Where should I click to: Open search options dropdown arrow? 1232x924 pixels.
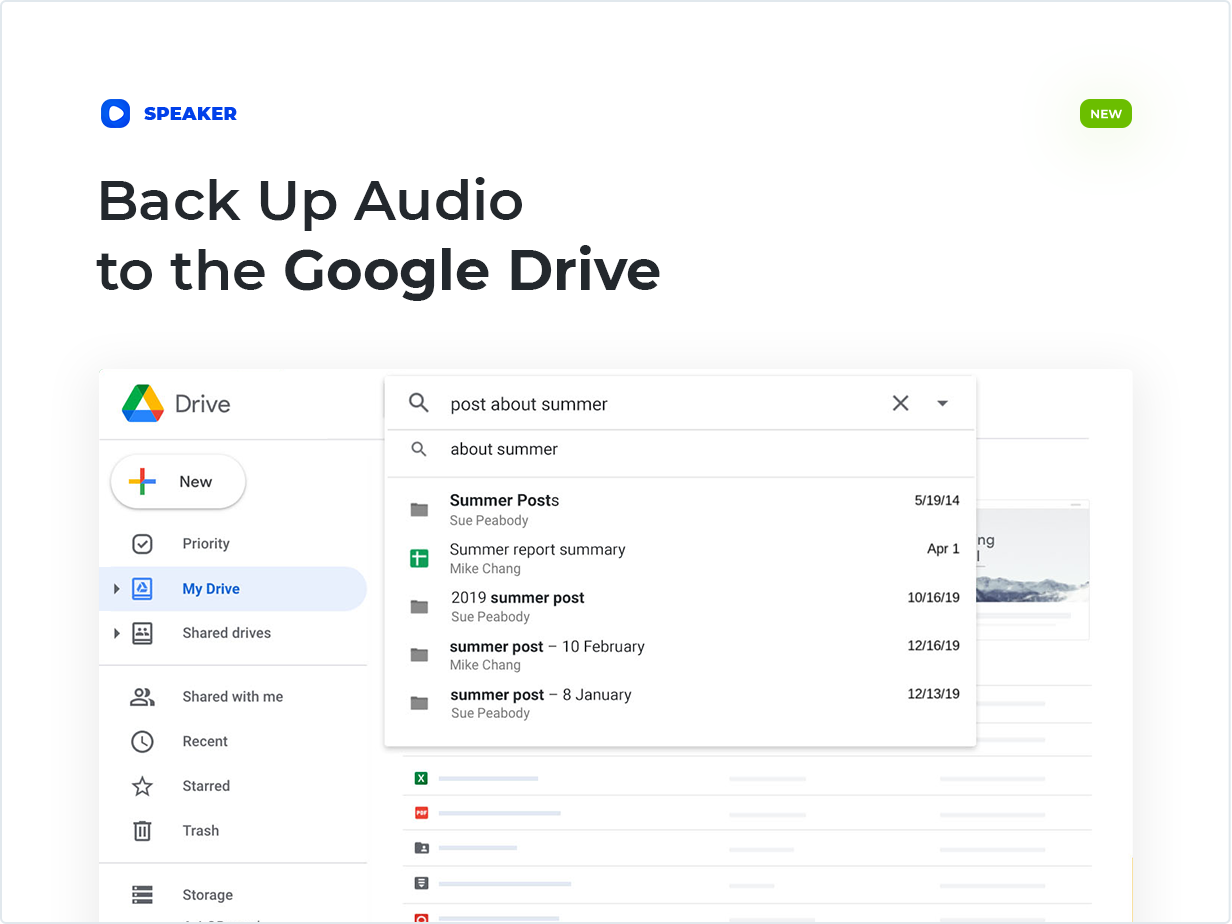pos(942,403)
